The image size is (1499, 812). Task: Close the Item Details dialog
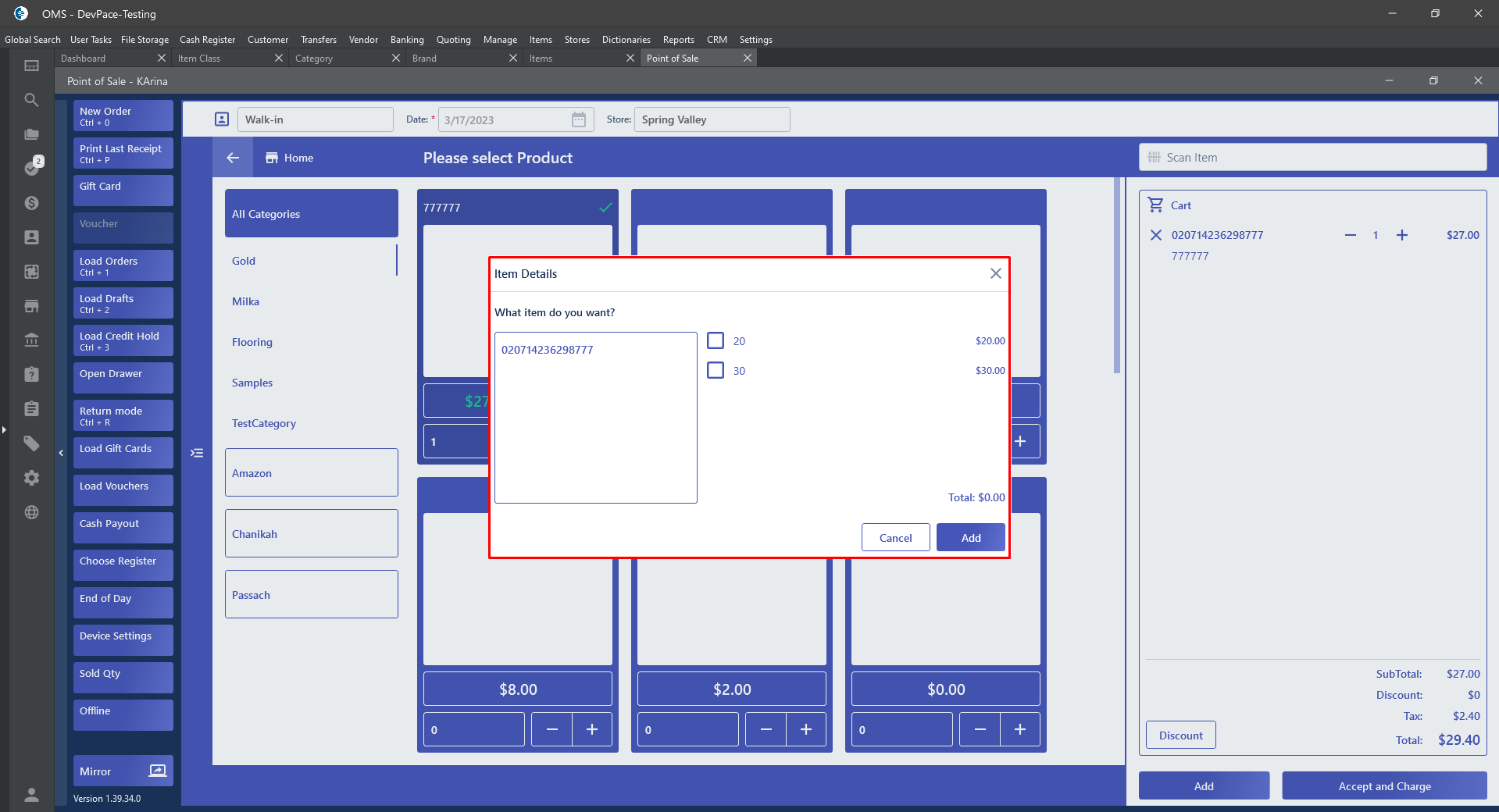click(995, 273)
